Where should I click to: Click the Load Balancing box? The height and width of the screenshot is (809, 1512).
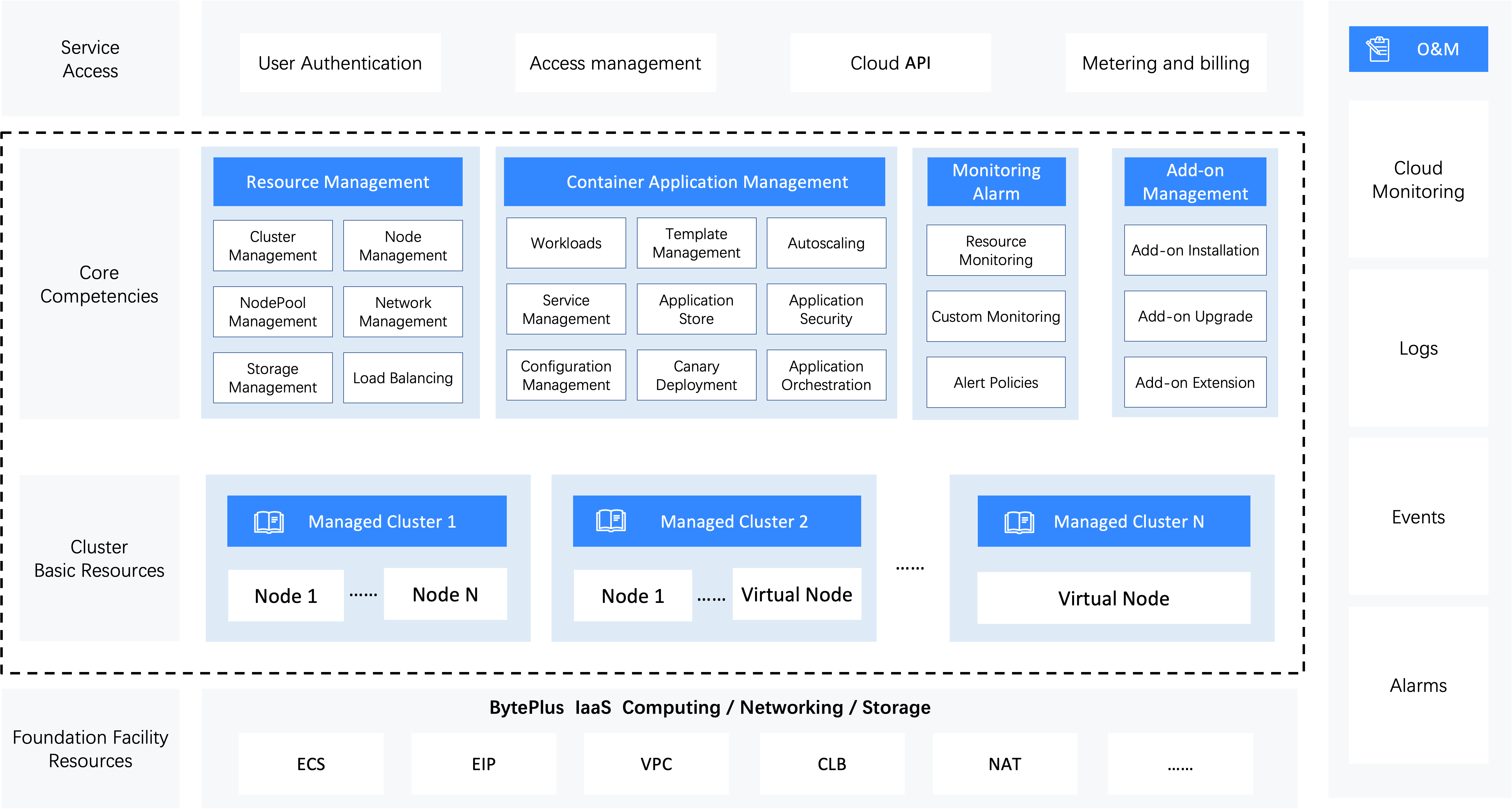click(403, 377)
